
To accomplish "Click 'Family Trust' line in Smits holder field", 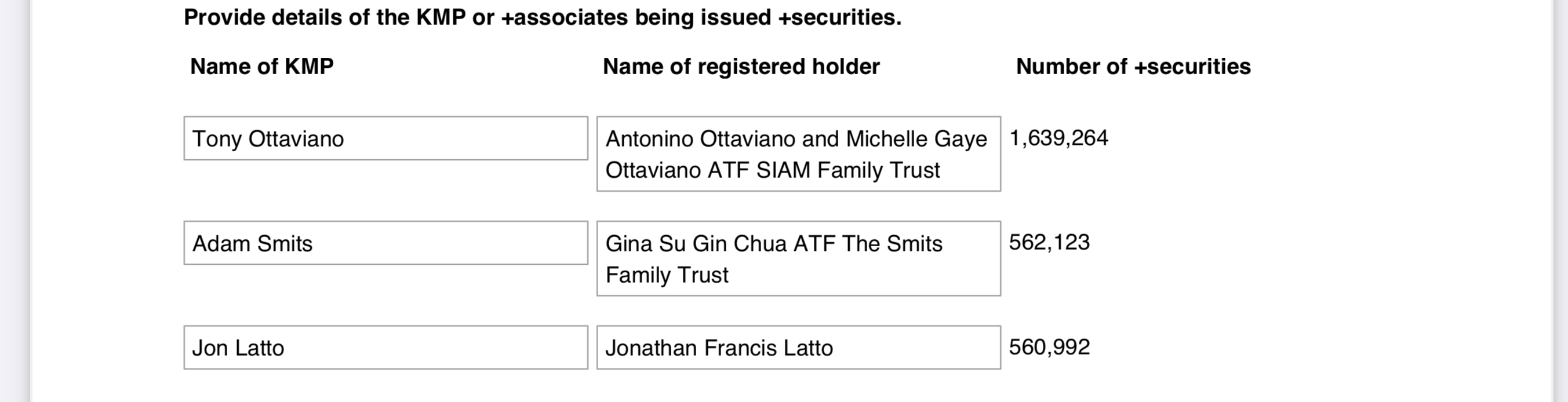I will [667, 275].
